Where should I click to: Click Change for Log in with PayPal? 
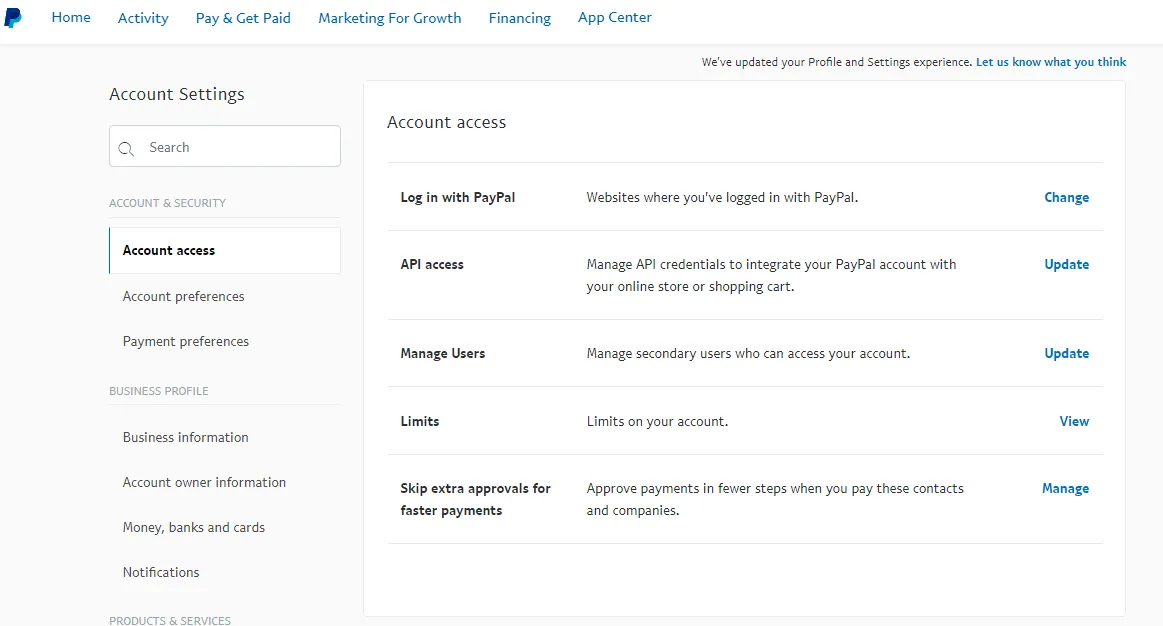coord(1067,197)
